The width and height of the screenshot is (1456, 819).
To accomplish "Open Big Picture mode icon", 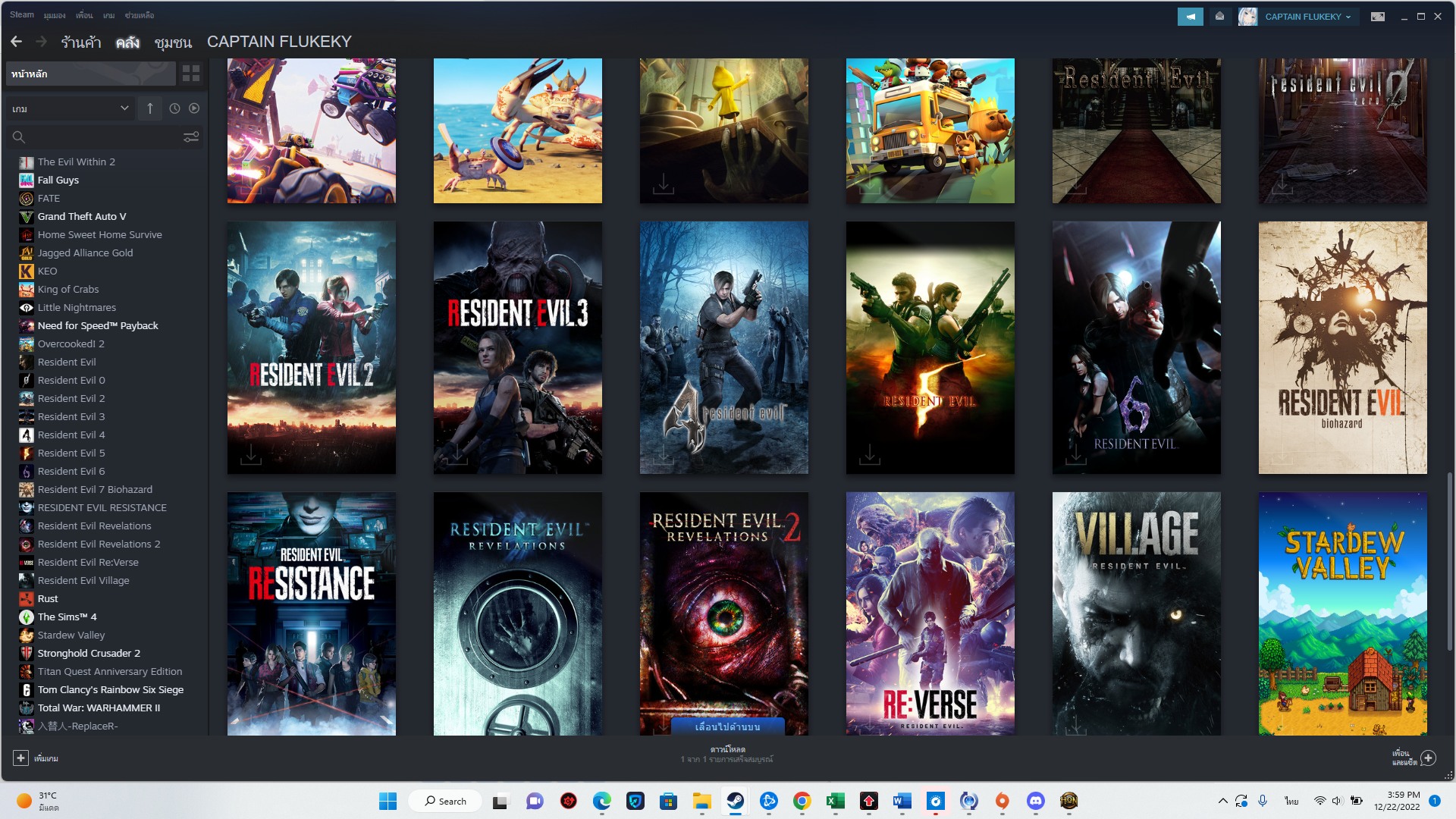I will pyautogui.click(x=1378, y=17).
